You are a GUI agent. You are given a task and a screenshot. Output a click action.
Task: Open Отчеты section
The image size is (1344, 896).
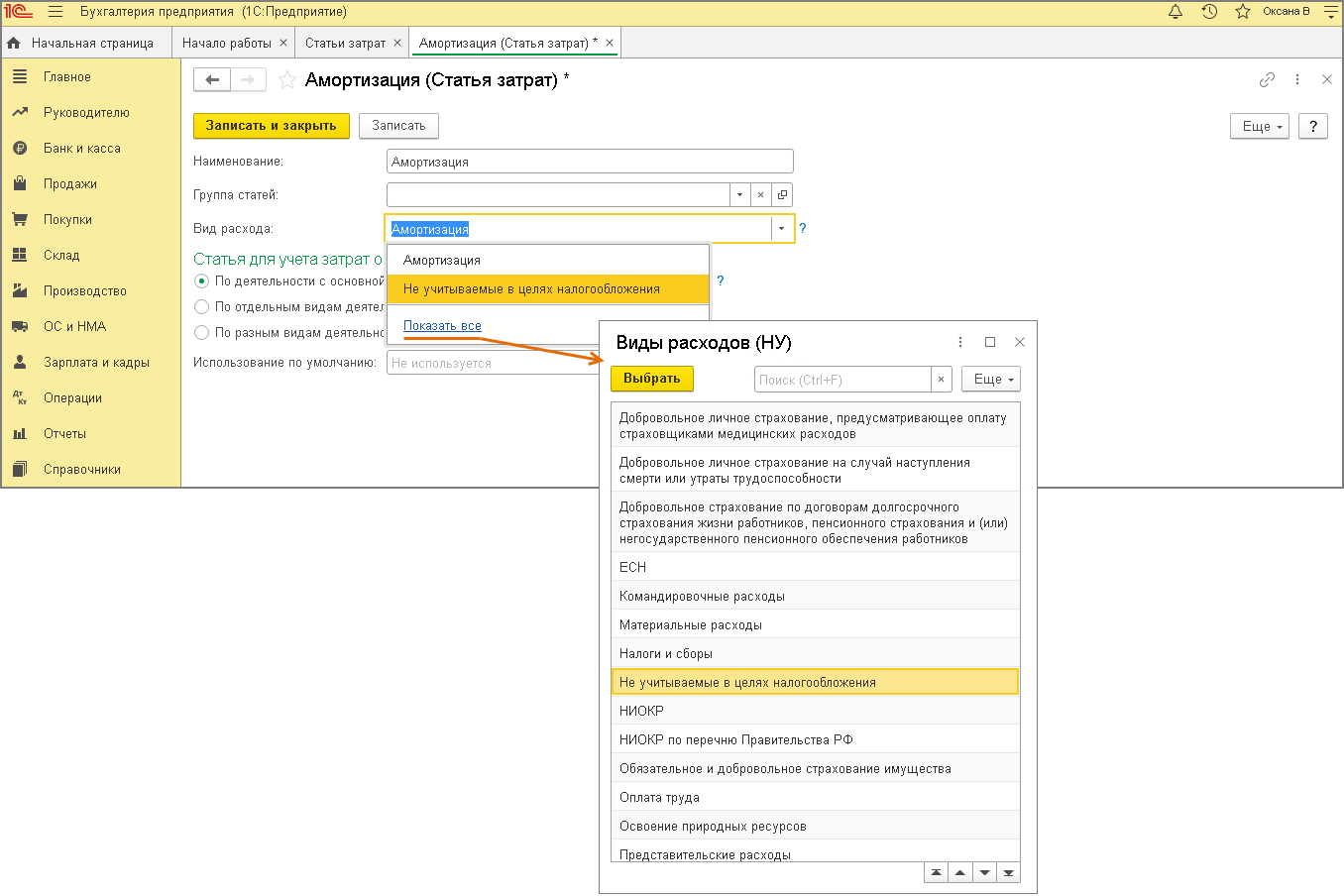pos(90,433)
